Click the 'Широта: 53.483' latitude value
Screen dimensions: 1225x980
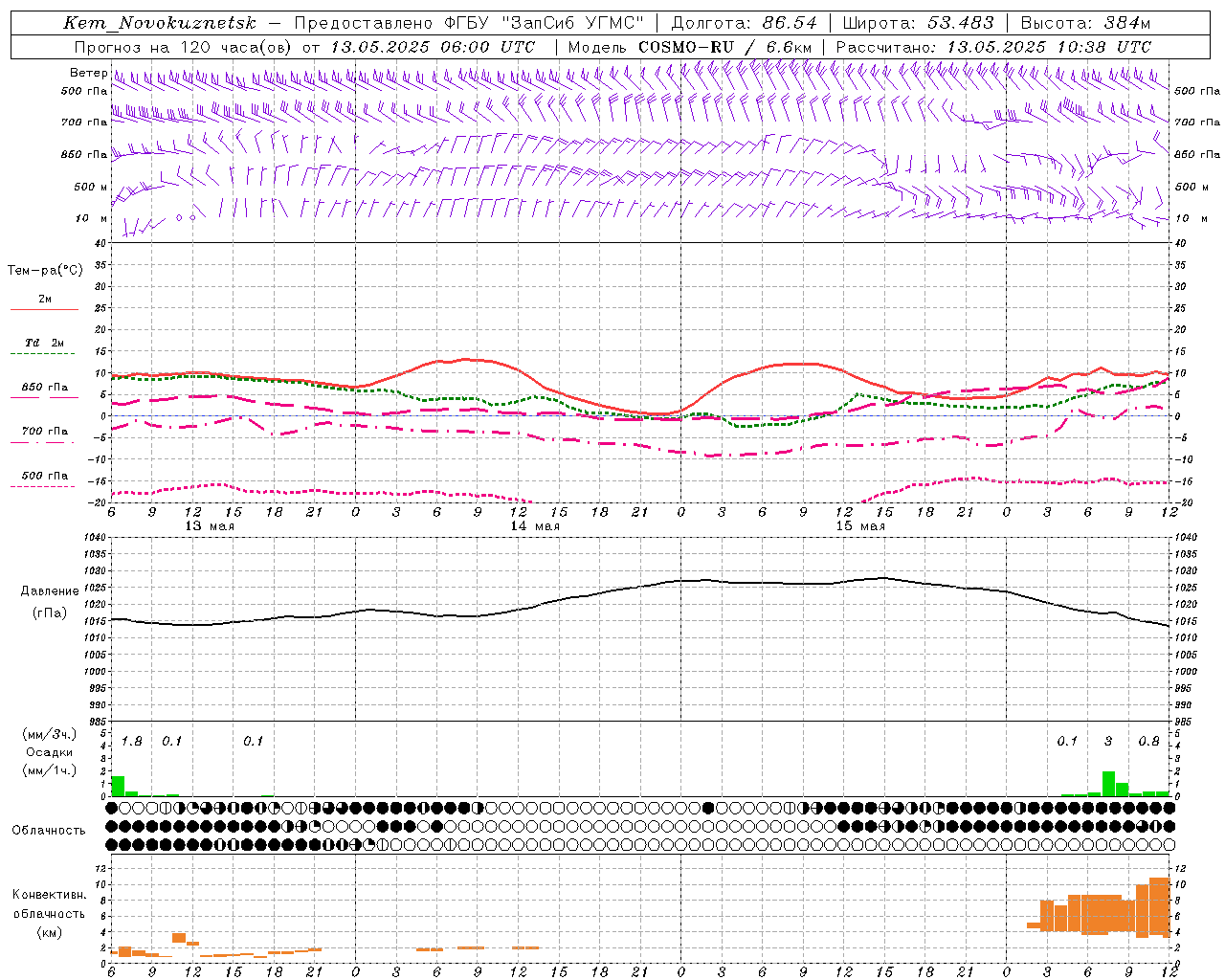[918, 23]
